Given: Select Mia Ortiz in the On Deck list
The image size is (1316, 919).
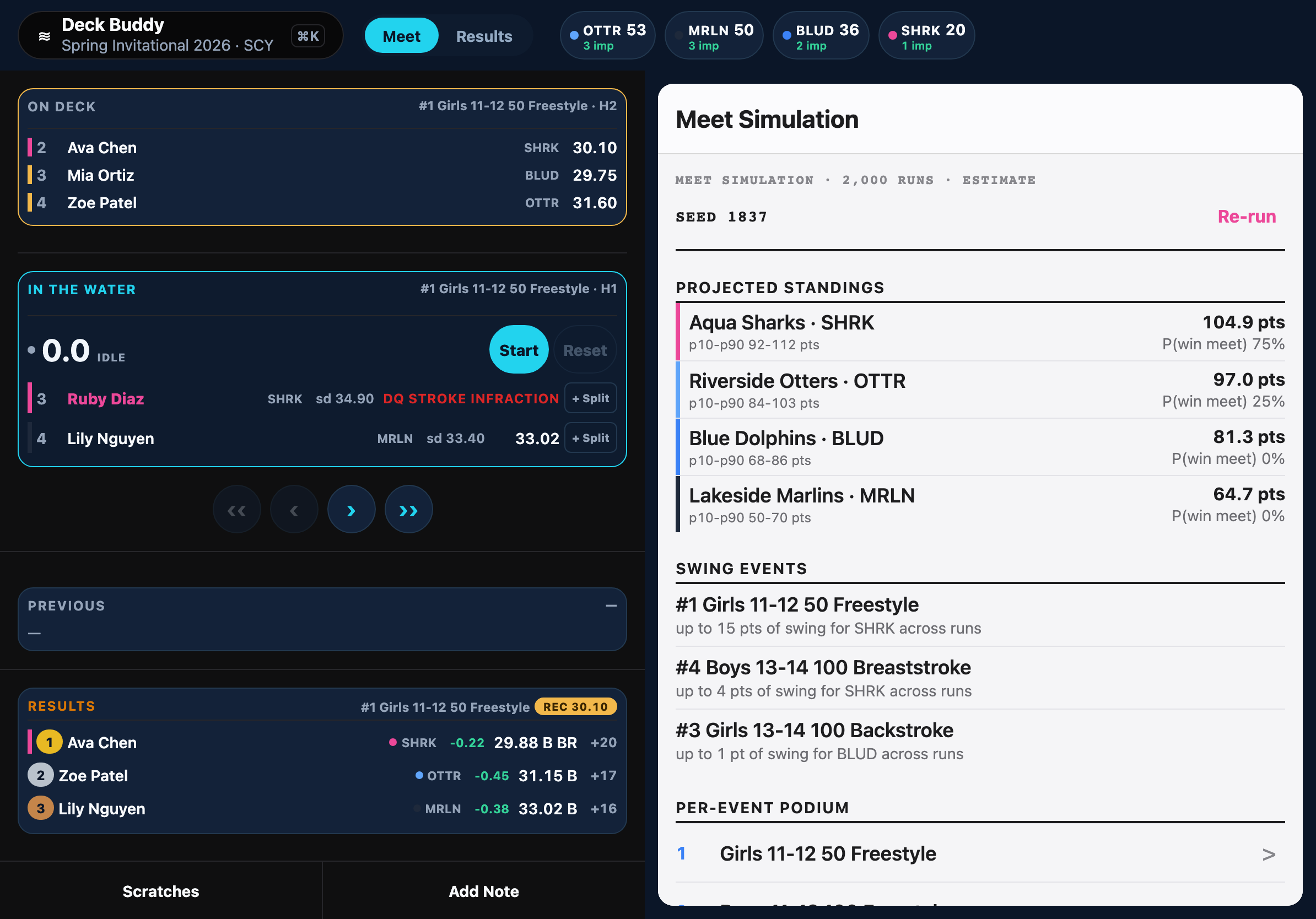Looking at the screenshot, I should pyautogui.click(x=322, y=175).
